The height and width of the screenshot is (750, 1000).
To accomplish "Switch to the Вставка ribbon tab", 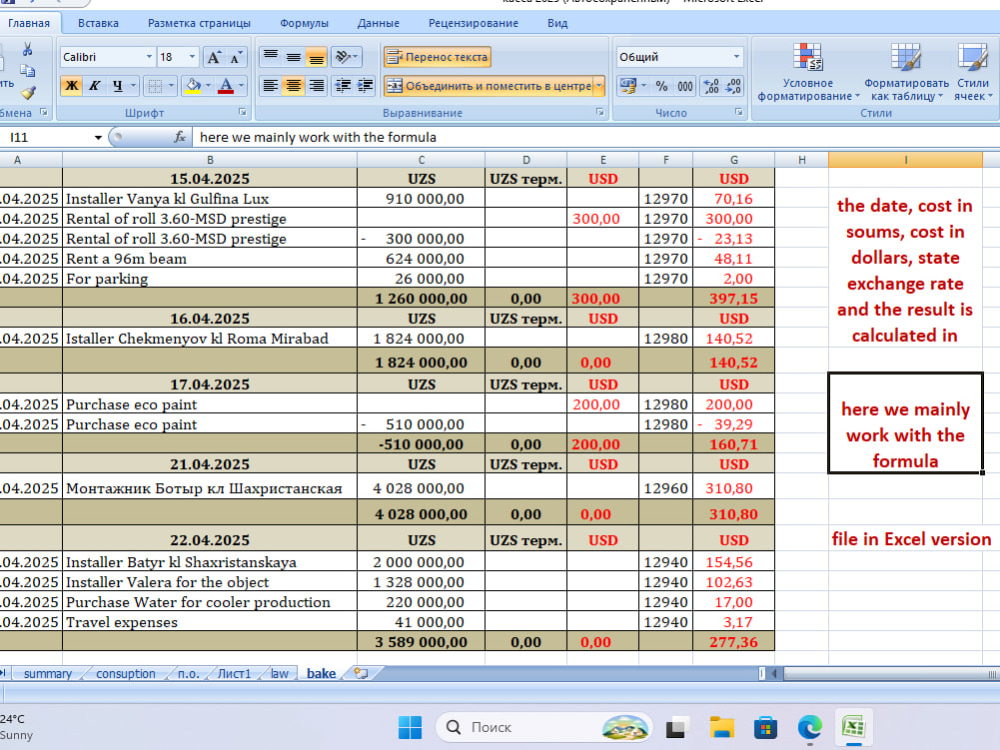I will tap(98, 23).
